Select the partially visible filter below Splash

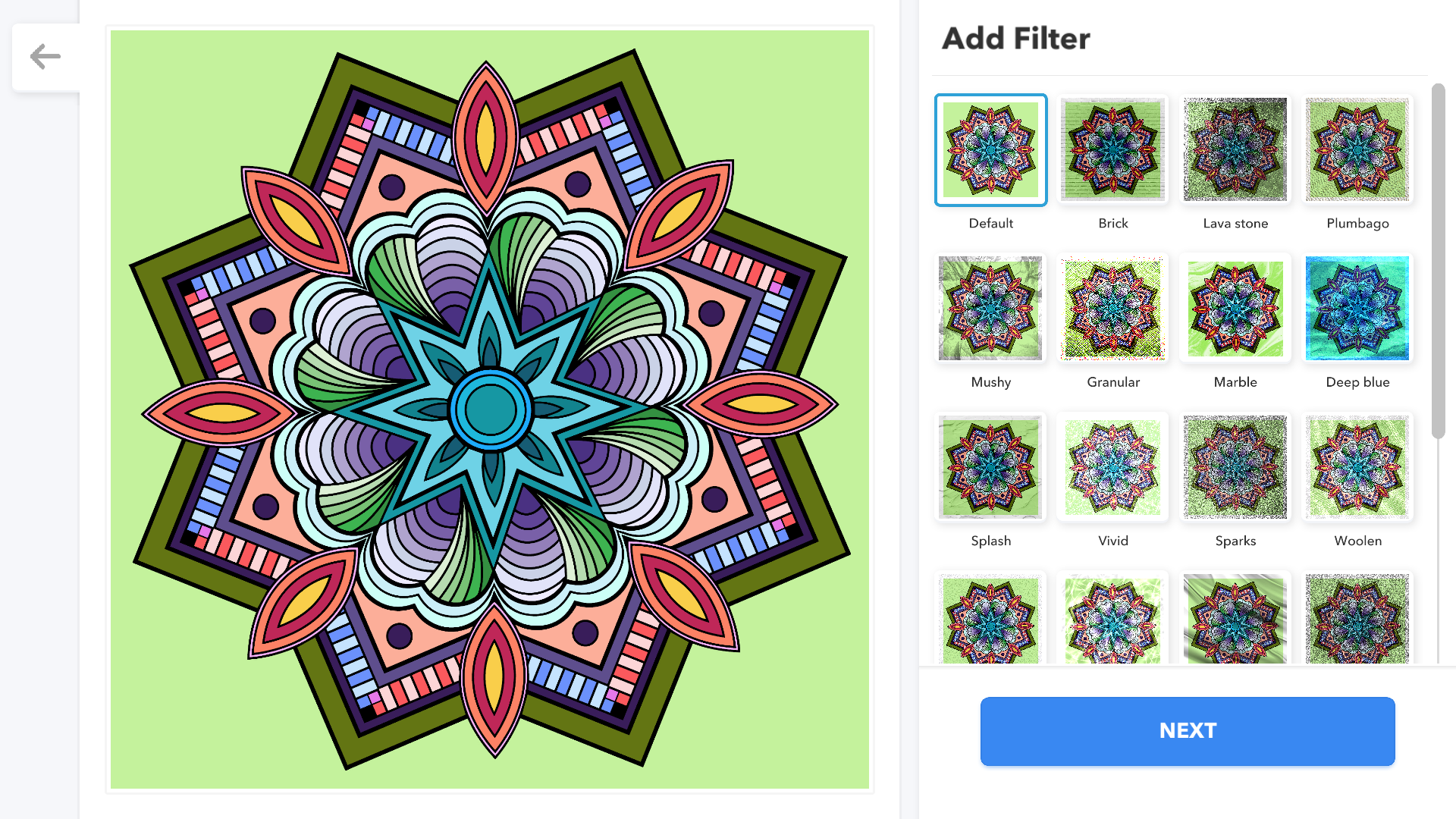[990, 619]
